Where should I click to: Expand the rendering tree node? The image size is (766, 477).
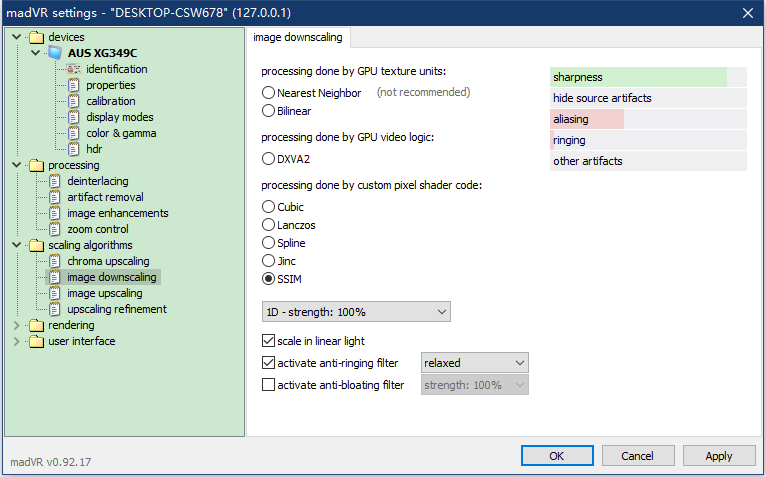tap(17, 325)
